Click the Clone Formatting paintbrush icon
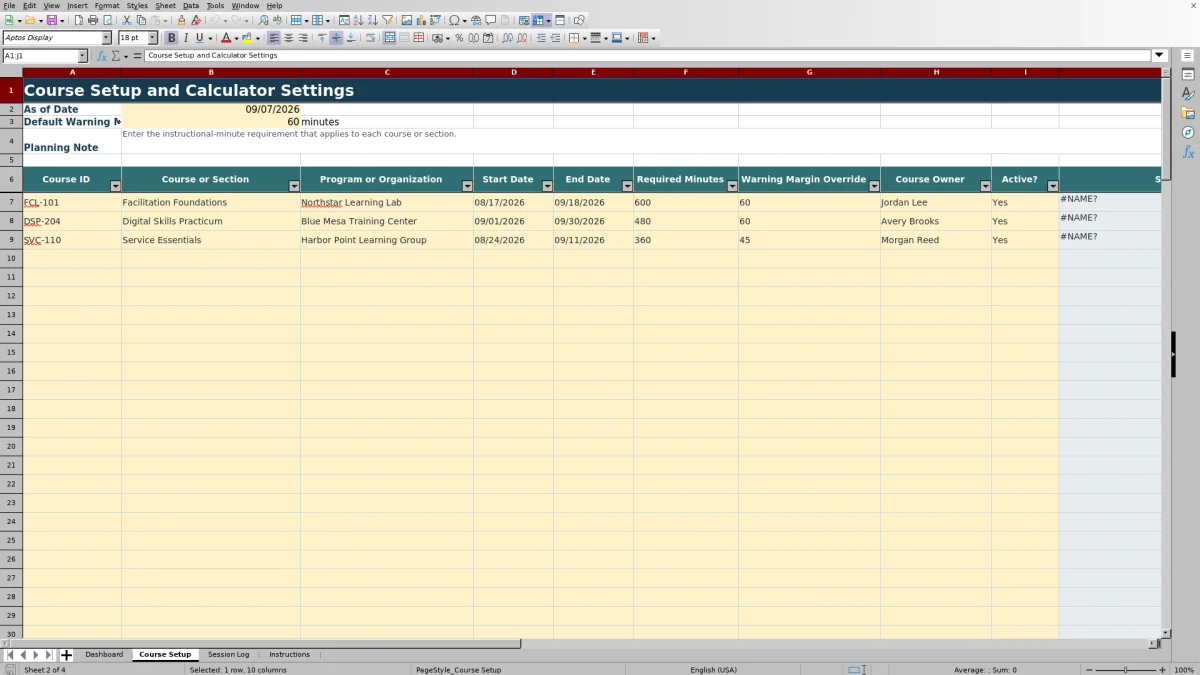1200x675 pixels. pyautogui.click(x=181, y=20)
